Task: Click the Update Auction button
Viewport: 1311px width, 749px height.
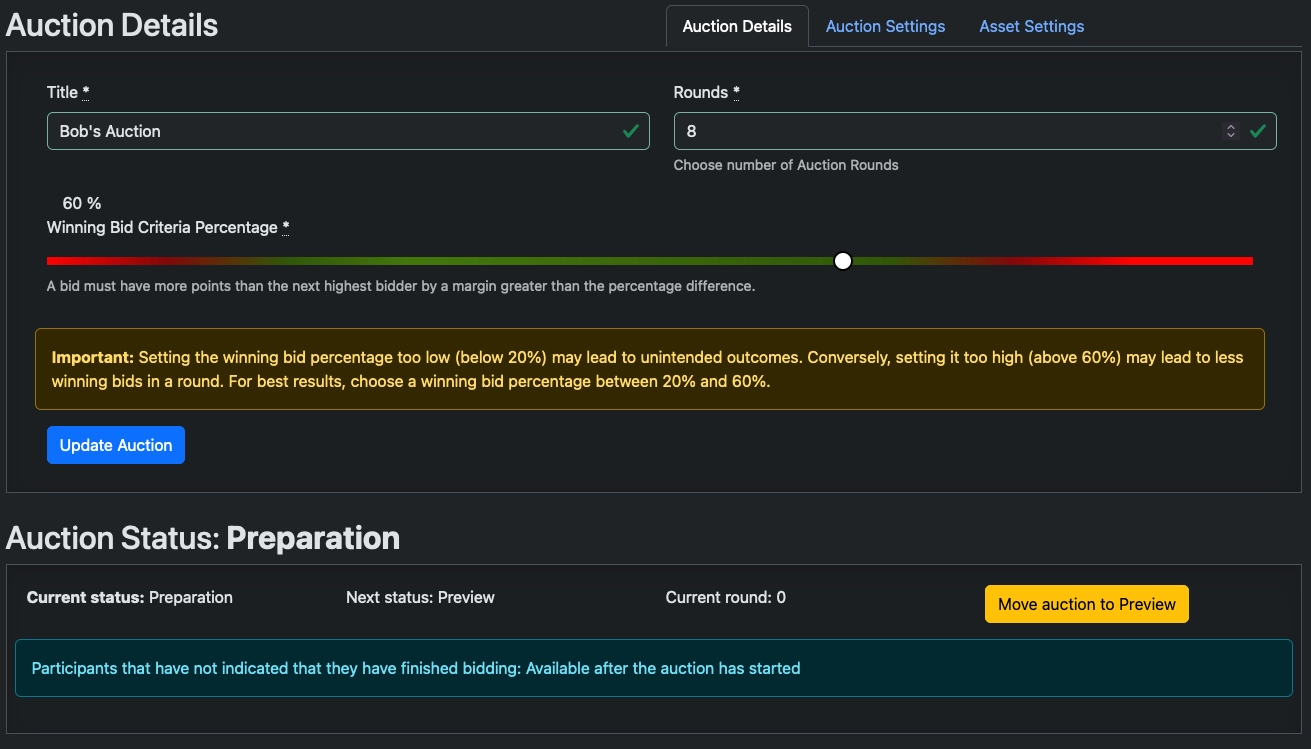Action: [115, 444]
